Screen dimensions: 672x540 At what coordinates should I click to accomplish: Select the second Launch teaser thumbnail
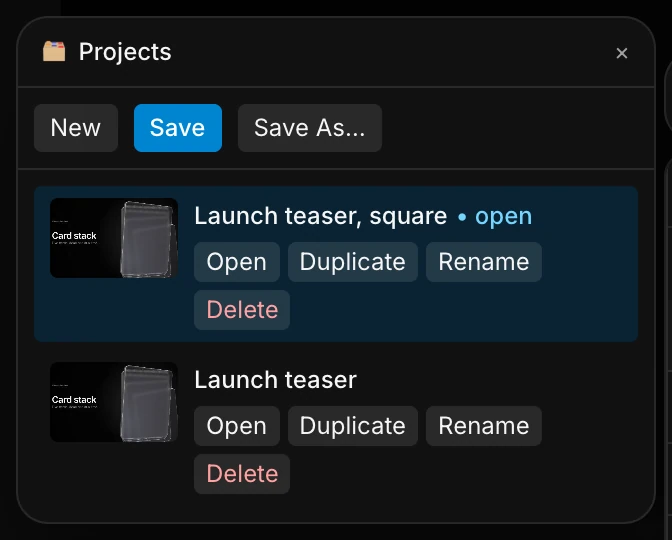point(114,402)
